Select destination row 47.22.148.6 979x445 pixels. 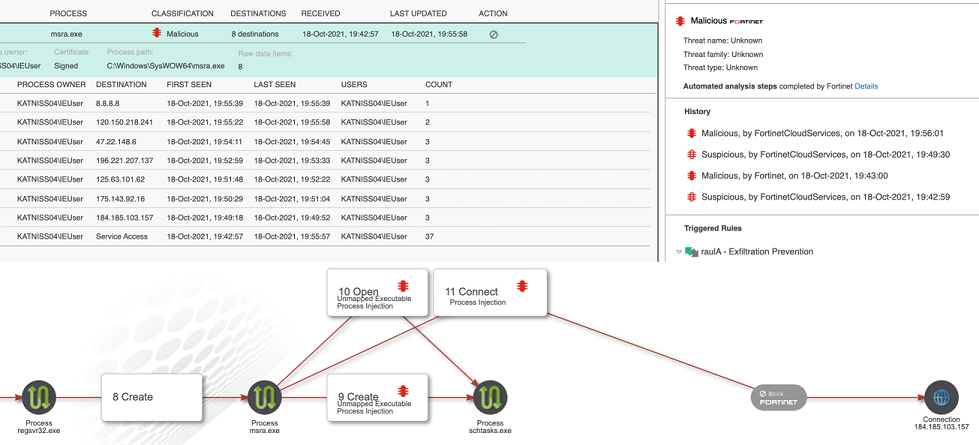326,142
